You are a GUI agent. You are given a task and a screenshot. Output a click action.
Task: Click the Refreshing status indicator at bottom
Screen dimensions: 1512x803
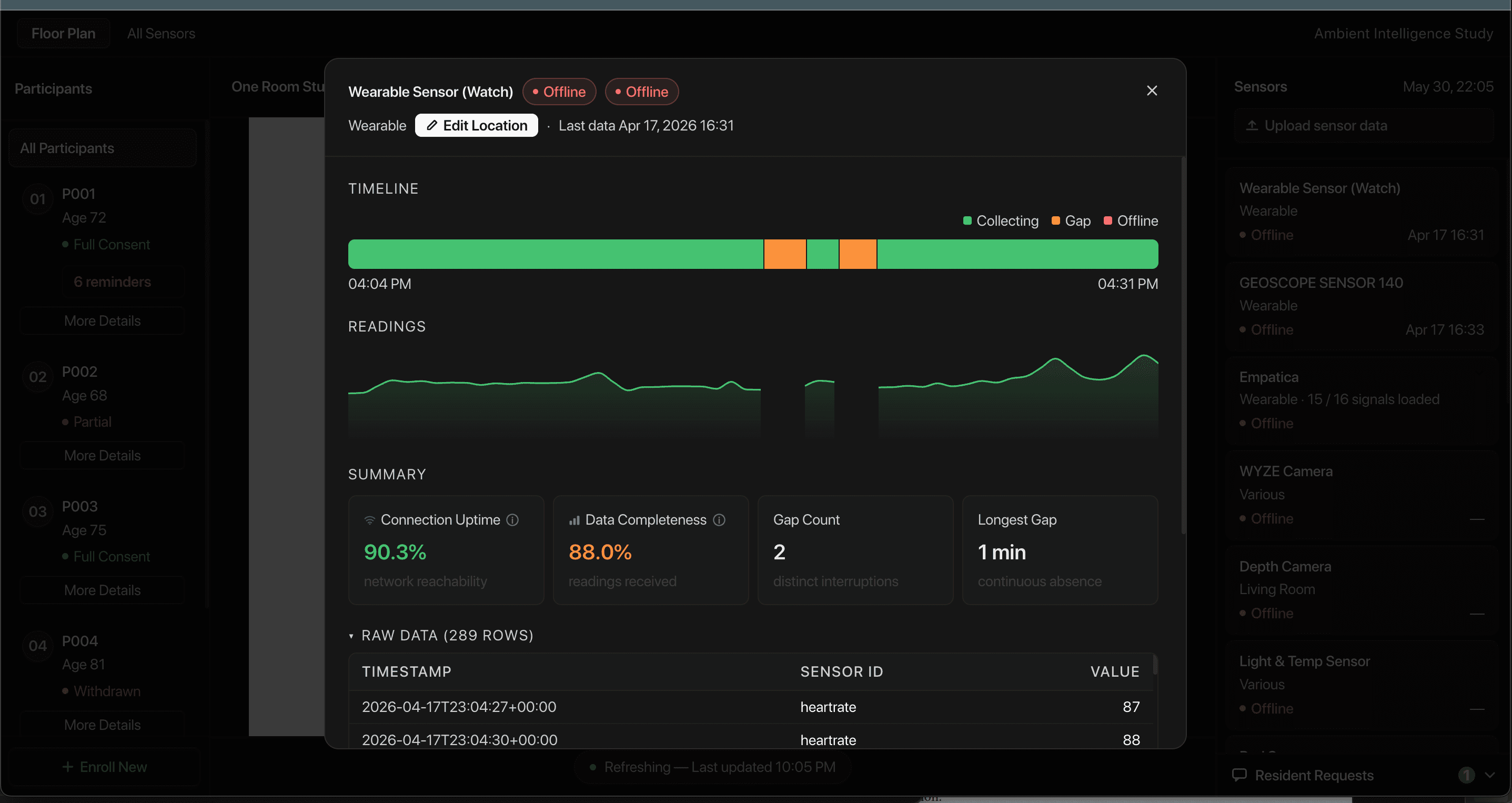(712, 767)
